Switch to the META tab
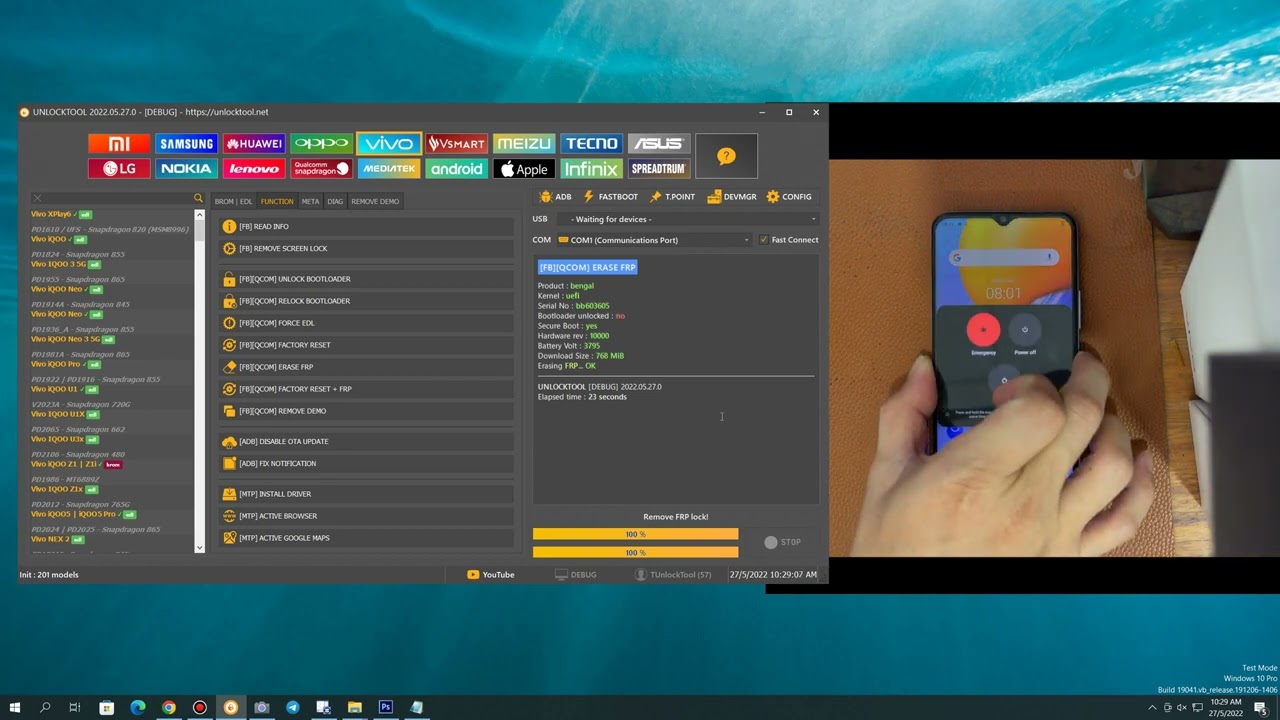1280x720 pixels. pyautogui.click(x=310, y=201)
